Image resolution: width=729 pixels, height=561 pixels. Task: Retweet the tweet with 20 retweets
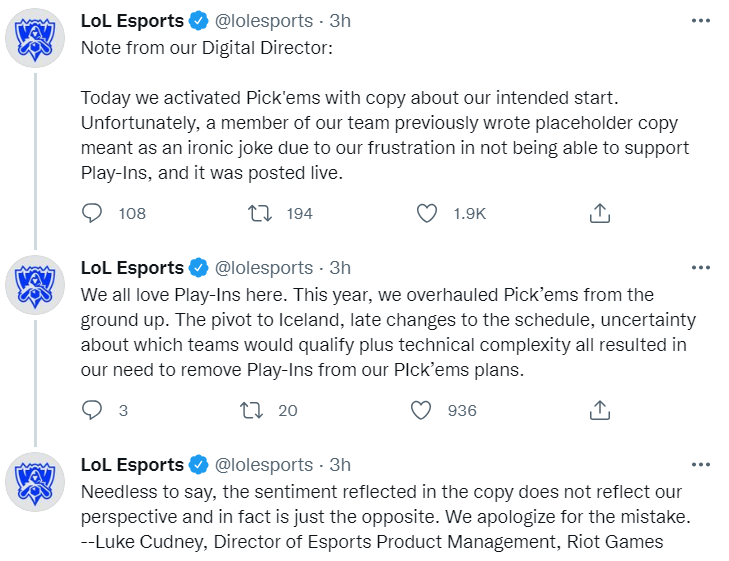(x=252, y=410)
